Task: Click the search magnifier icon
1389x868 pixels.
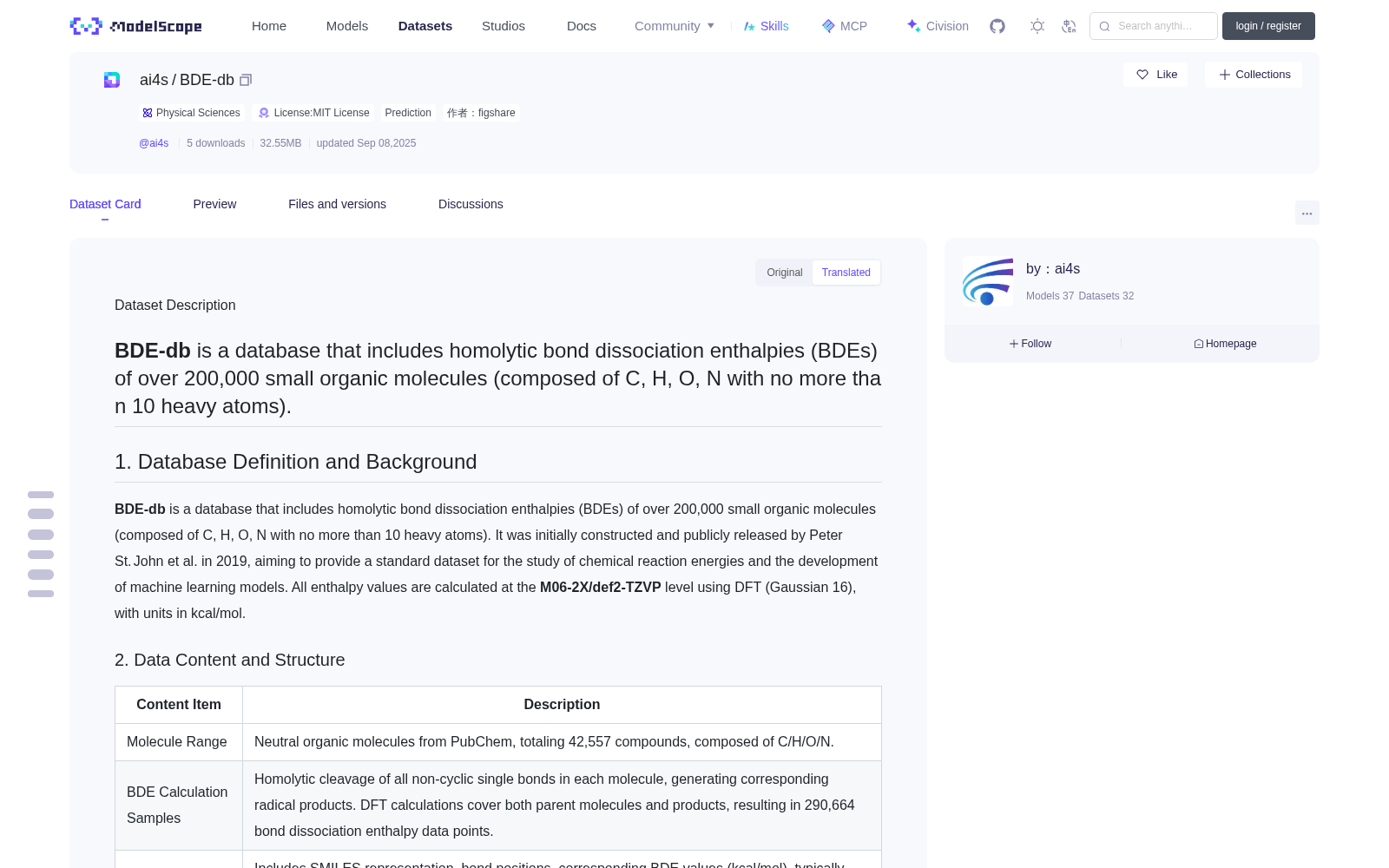Action: tap(1104, 26)
